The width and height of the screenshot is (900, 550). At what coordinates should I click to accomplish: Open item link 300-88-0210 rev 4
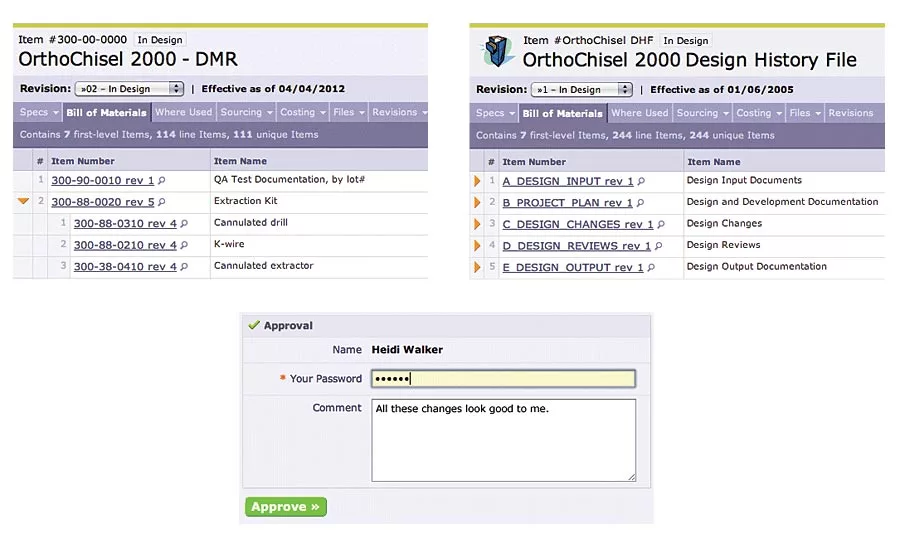pyautogui.click(x=125, y=245)
